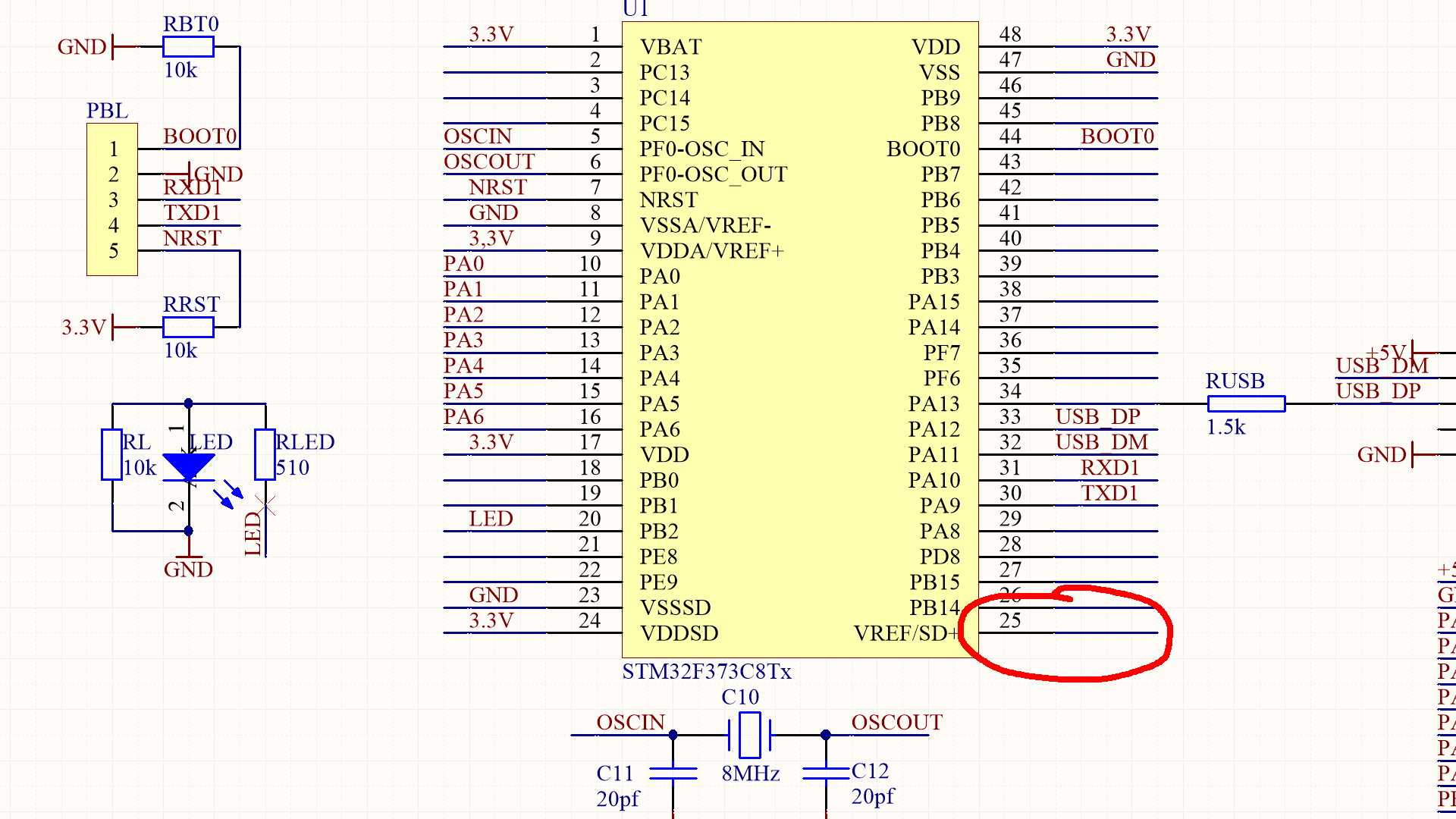Click the OSCIN net label left of C10

tap(630, 723)
